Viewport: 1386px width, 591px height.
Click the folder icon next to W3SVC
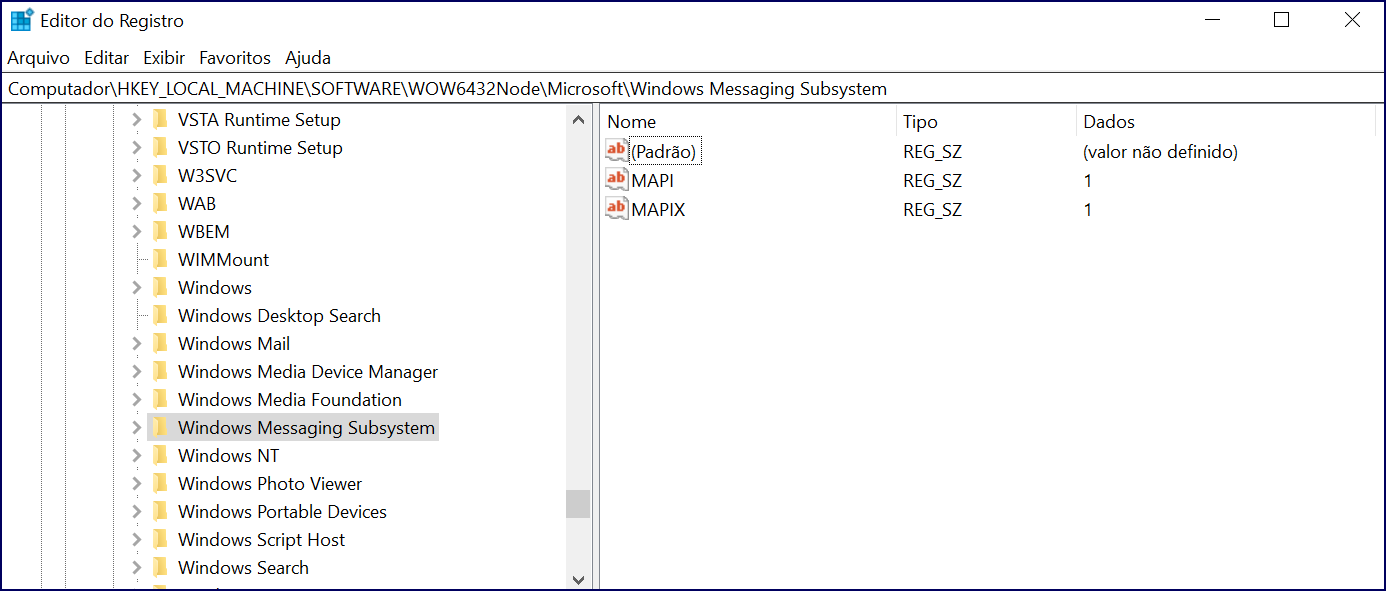(160, 175)
